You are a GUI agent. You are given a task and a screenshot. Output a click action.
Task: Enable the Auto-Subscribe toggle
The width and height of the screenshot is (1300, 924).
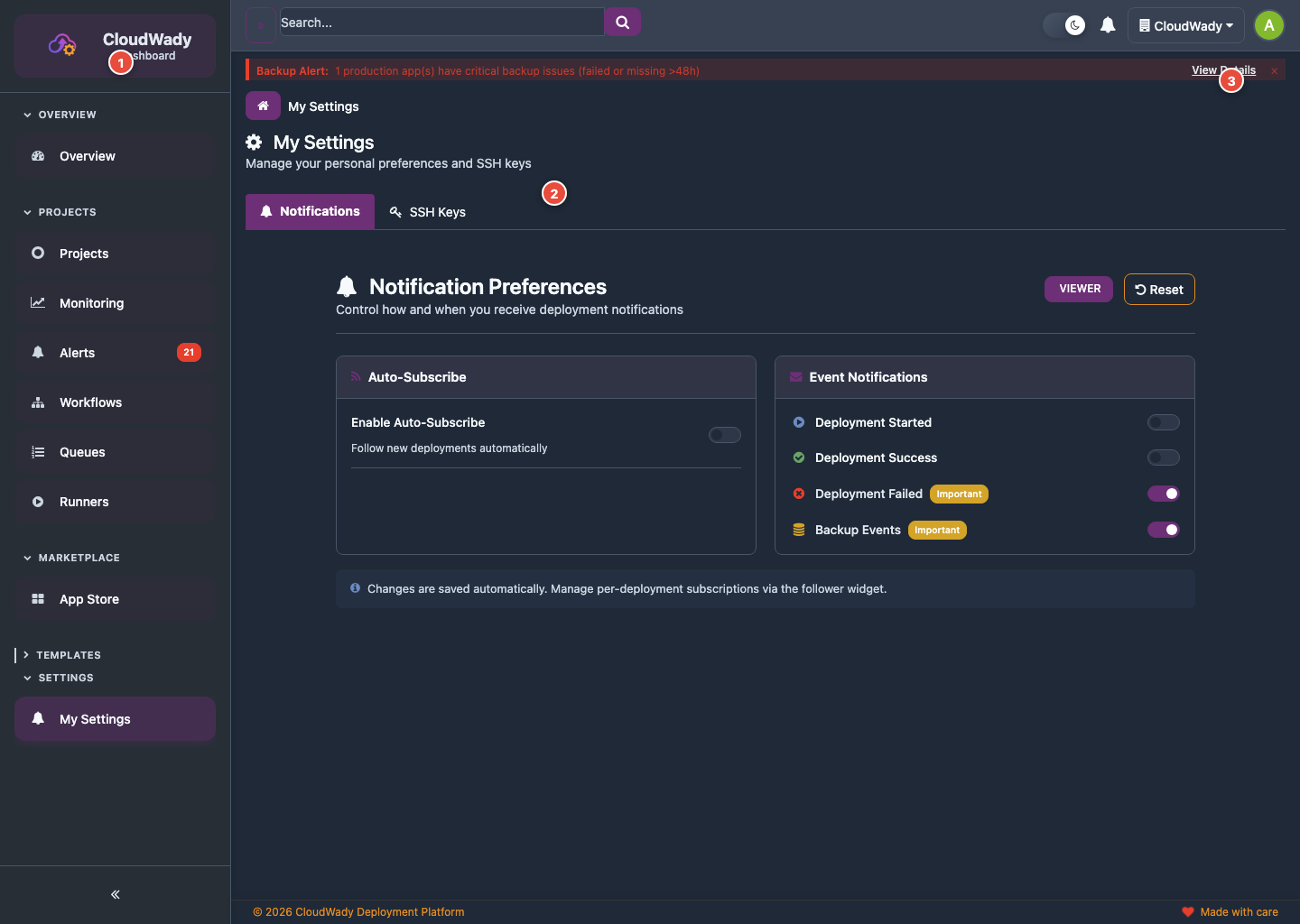tap(724, 435)
